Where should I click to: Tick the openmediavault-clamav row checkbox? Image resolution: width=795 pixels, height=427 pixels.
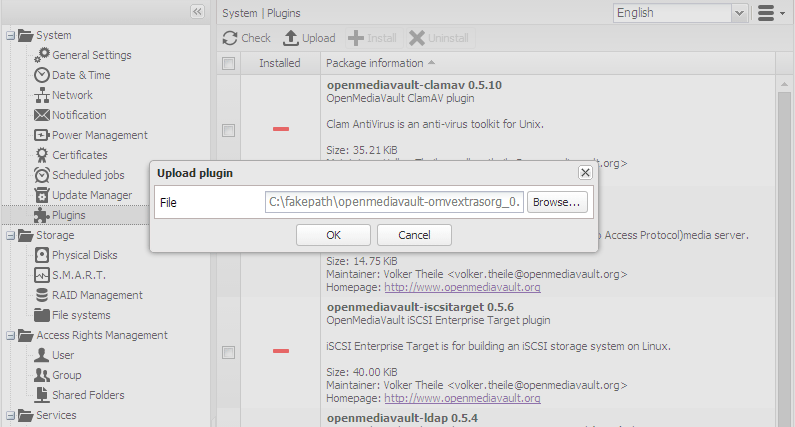click(x=229, y=130)
